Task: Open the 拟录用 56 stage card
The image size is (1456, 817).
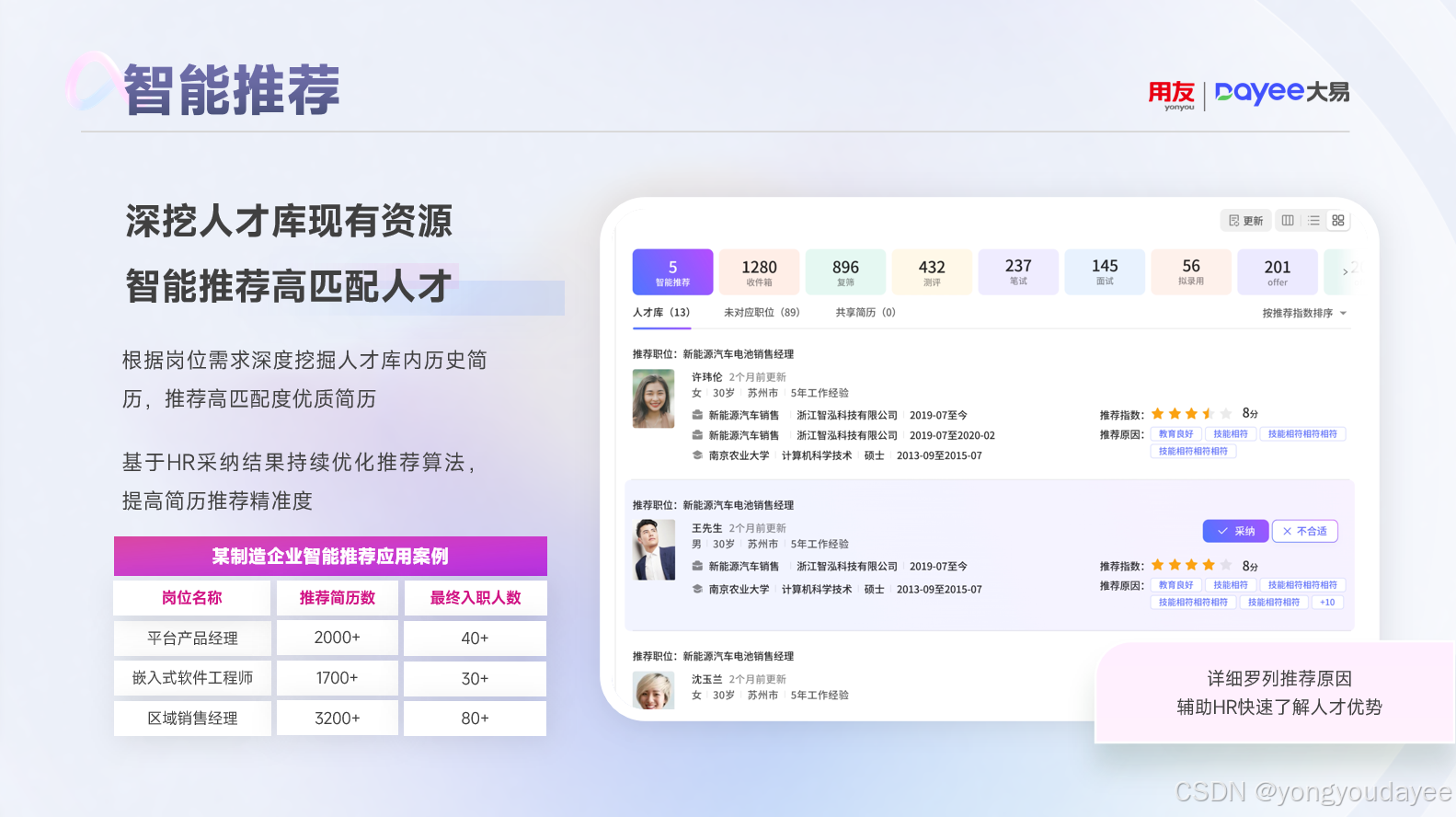Action: tap(1191, 272)
